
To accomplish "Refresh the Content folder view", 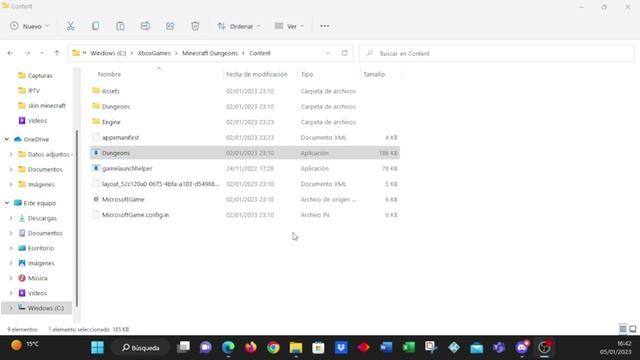I will (x=344, y=53).
